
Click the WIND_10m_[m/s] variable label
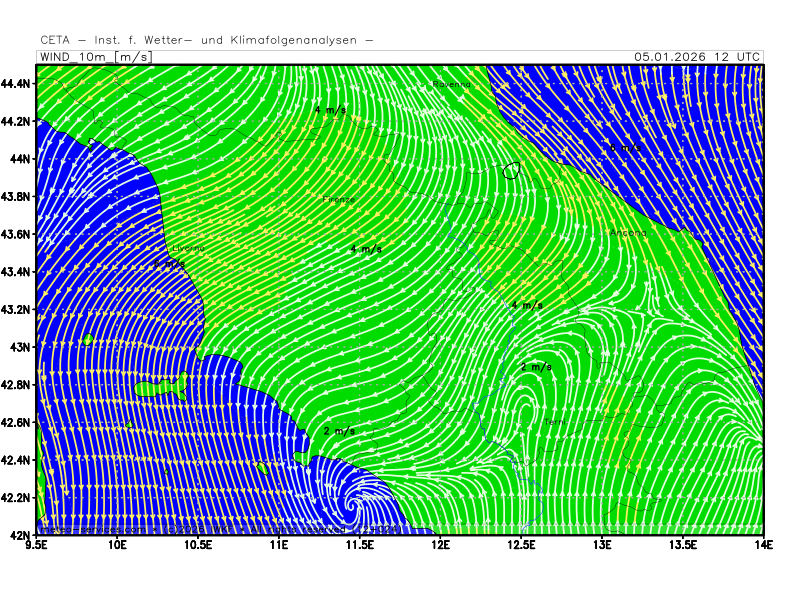click(96, 57)
